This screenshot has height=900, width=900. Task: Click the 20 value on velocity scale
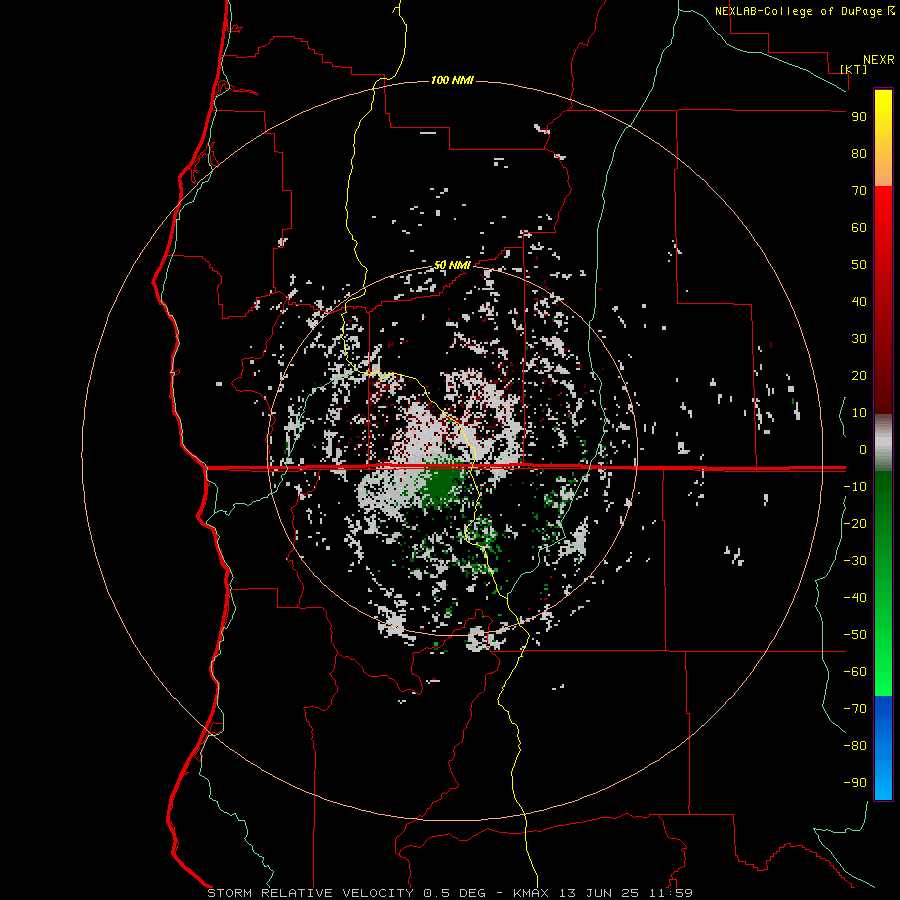[x=859, y=376]
